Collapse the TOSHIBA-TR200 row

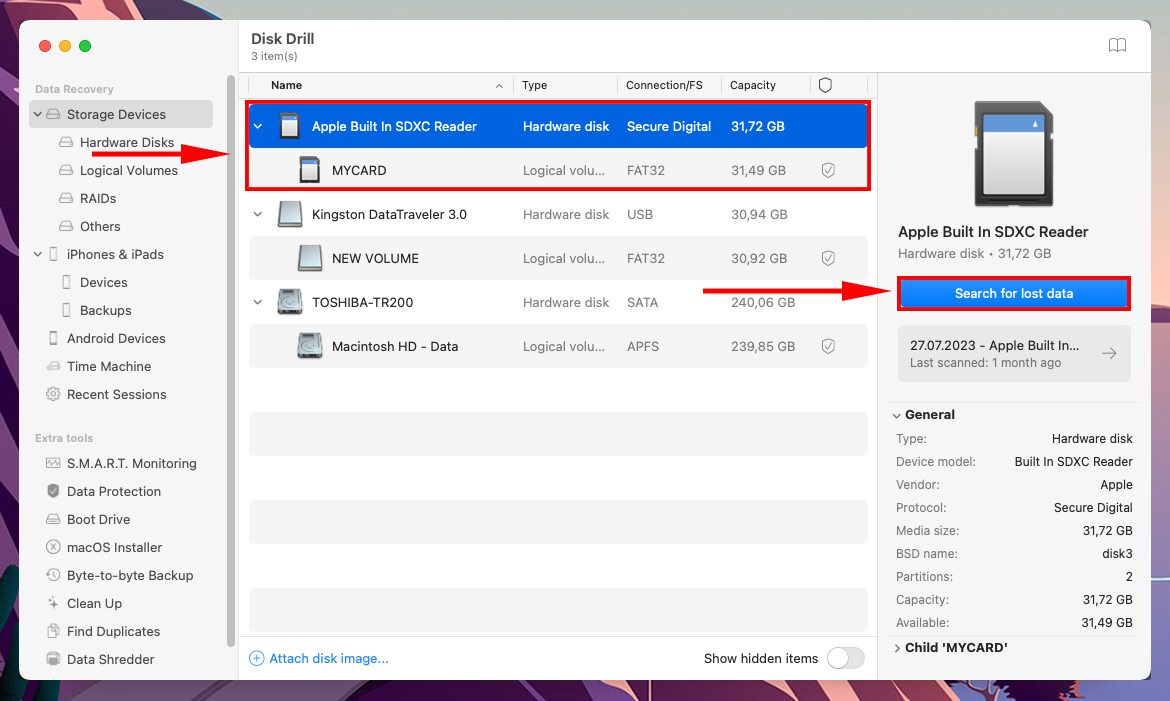[258, 302]
